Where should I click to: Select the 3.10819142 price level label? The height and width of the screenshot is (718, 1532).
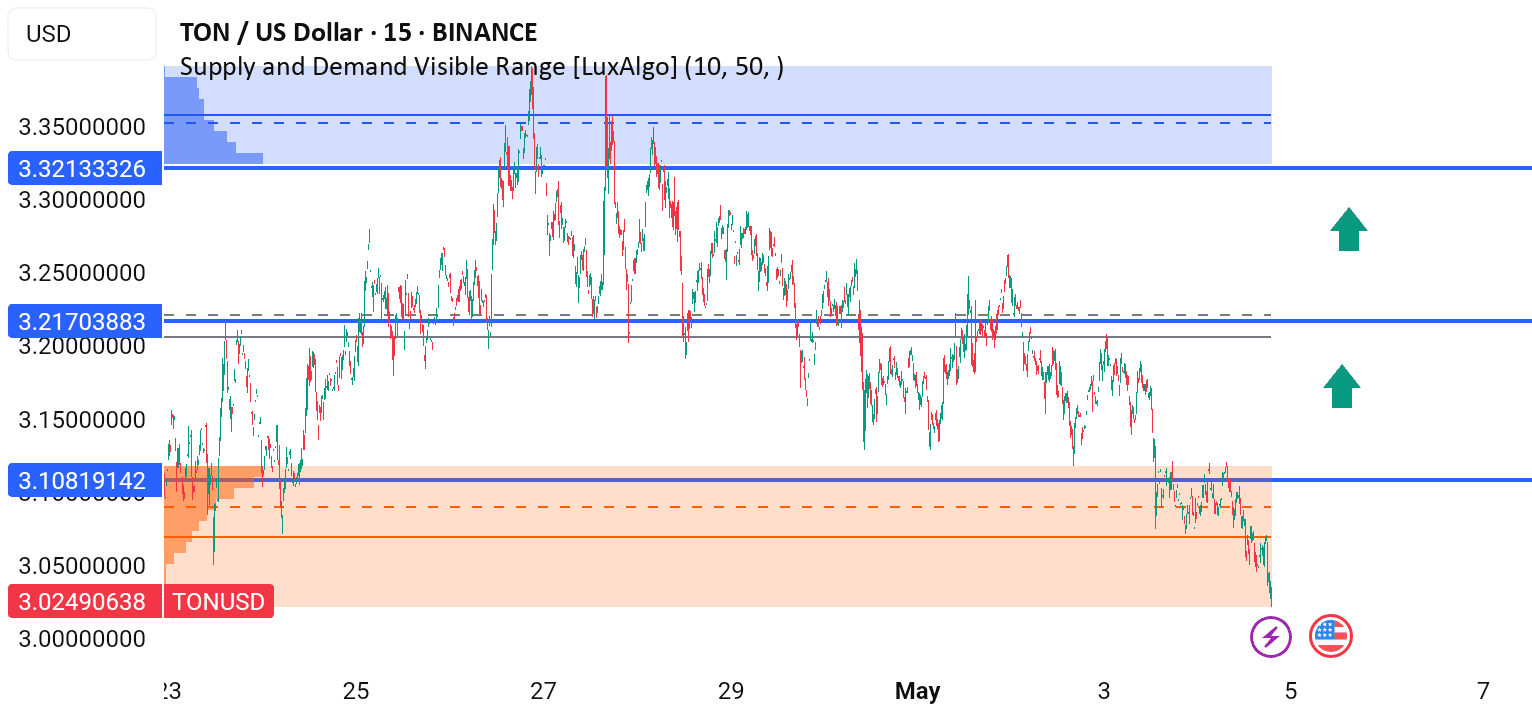[x=84, y=481]
